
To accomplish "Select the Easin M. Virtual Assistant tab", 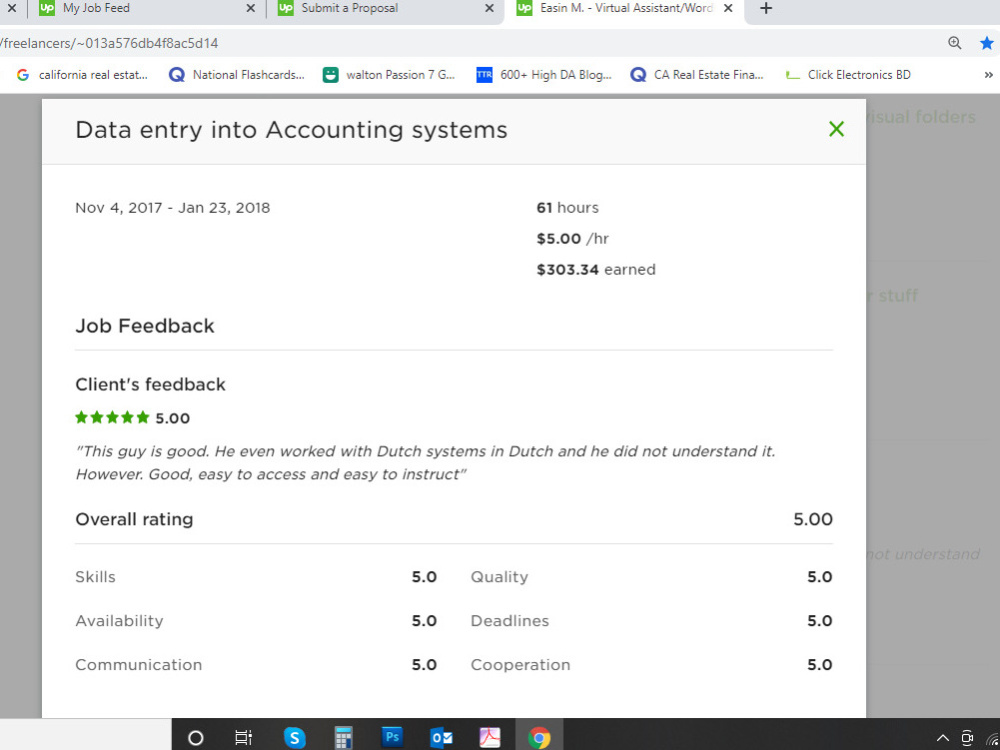I will [x=624, y=9].
